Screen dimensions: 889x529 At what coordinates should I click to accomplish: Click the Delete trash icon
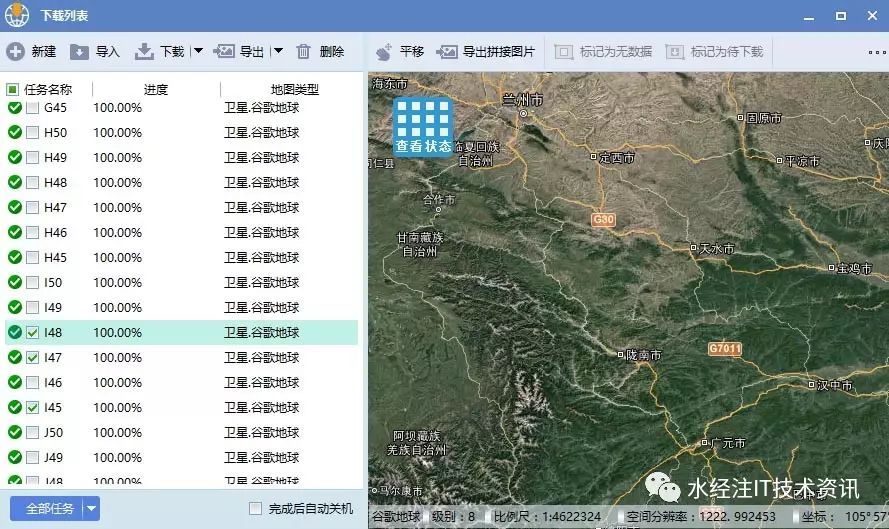pyautogui.click(x=303, y=52)
